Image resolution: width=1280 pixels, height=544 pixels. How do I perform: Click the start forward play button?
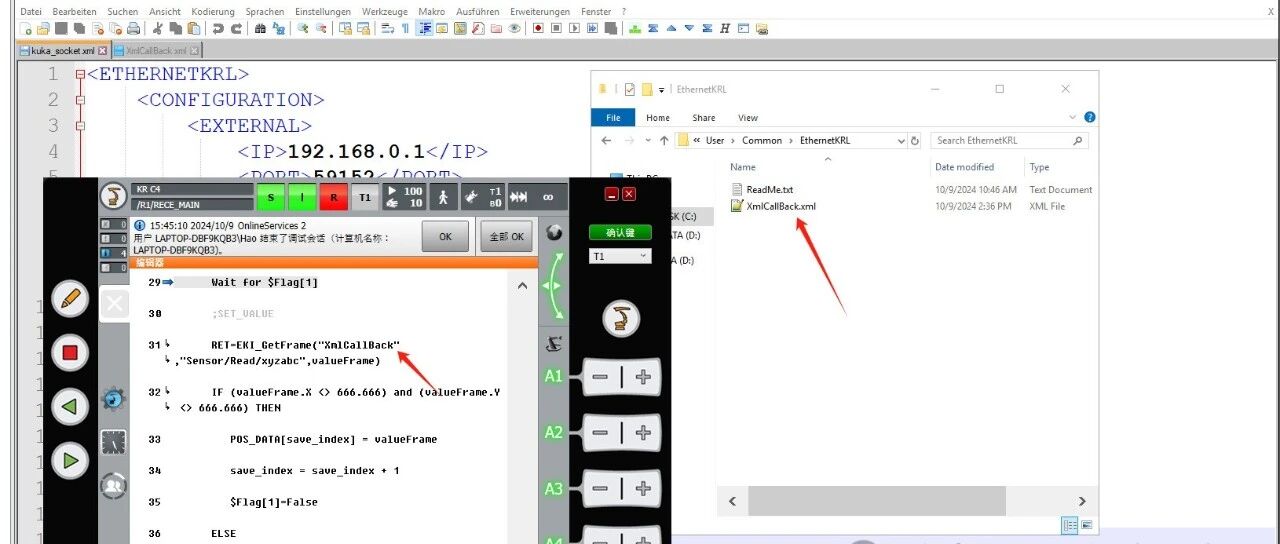pyautogui.click(x=70, y=460)
